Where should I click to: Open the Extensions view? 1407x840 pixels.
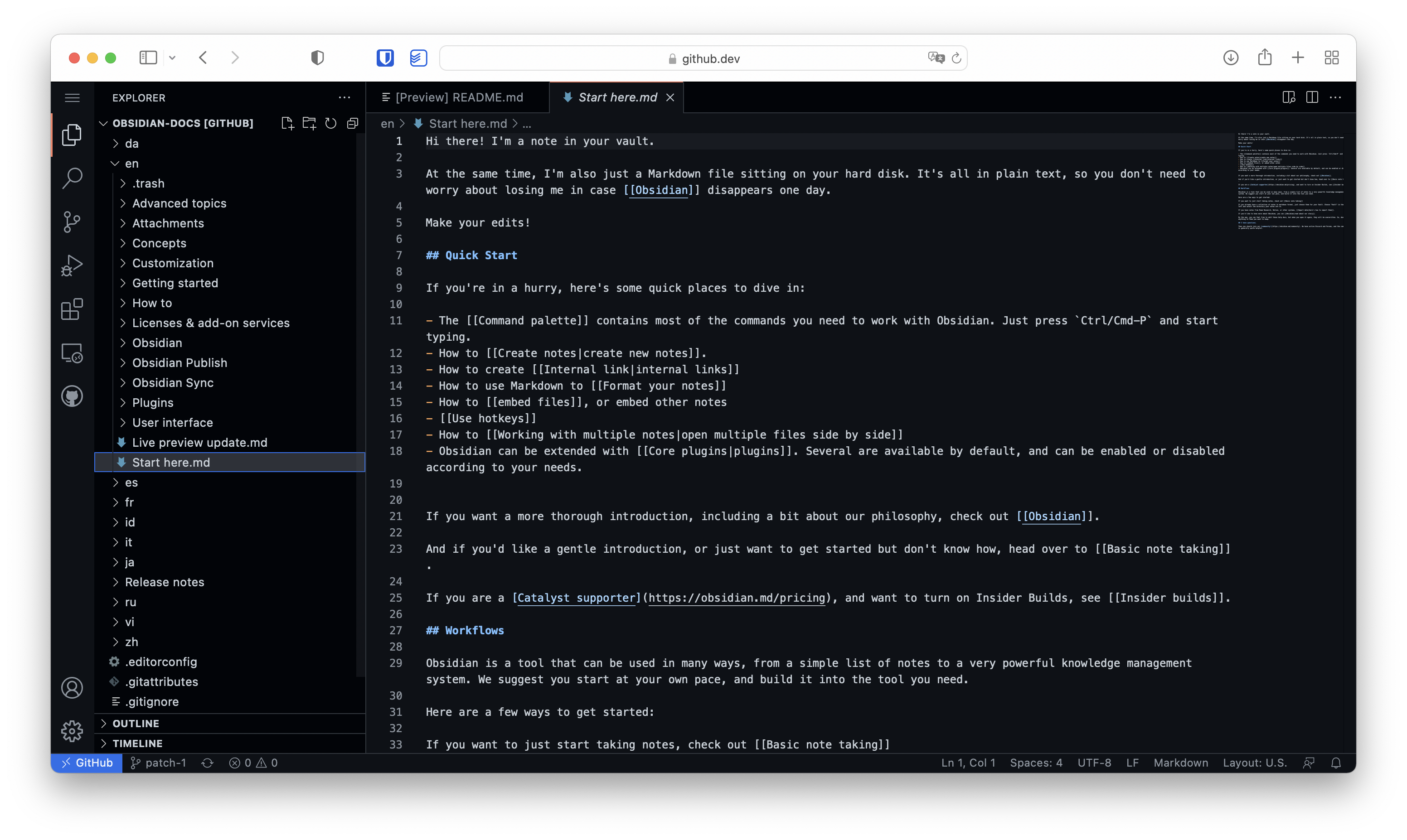coord(72,309)
